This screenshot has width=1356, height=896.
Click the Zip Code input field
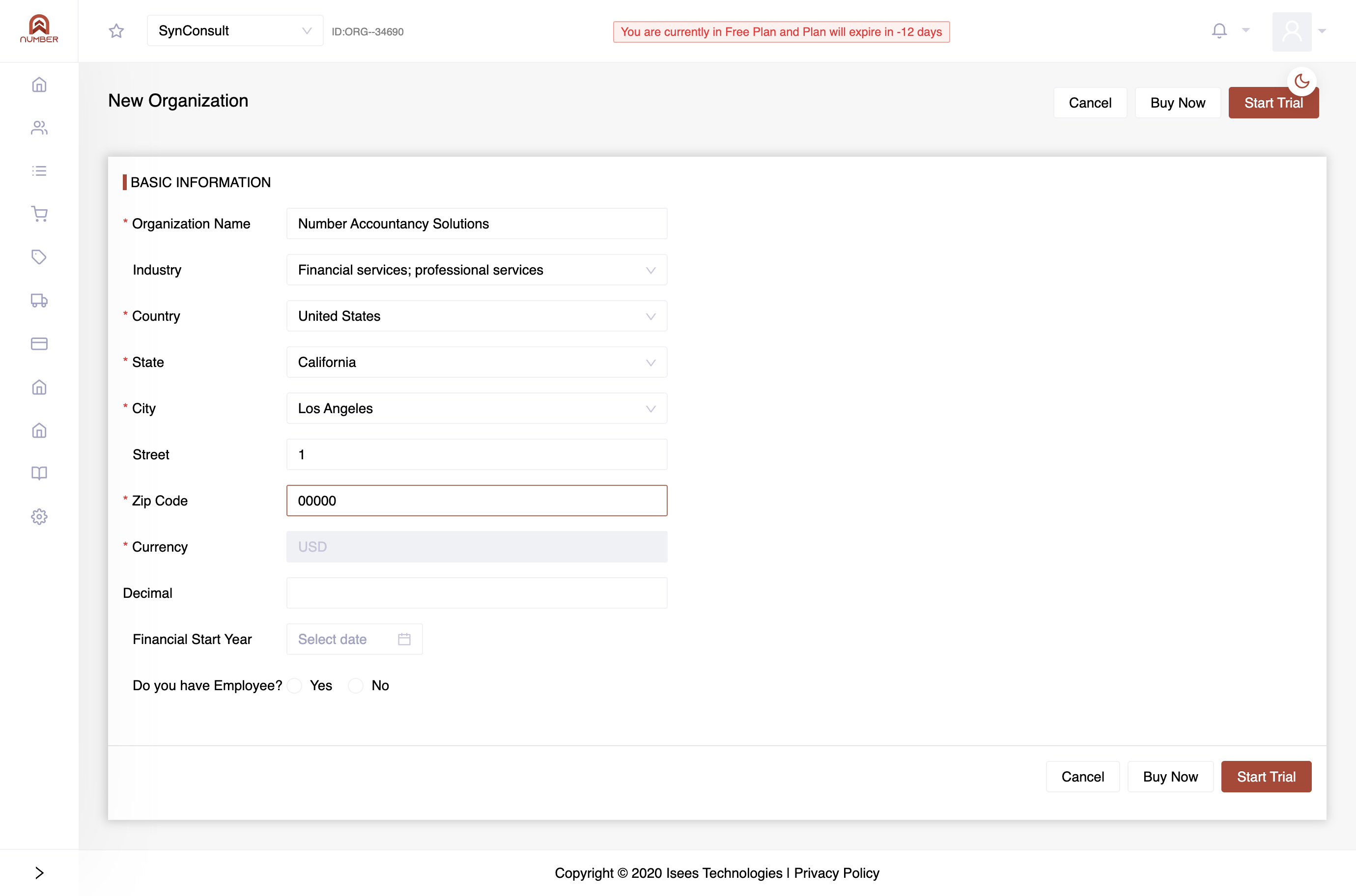pyautogui.click(x=477, y=501)
